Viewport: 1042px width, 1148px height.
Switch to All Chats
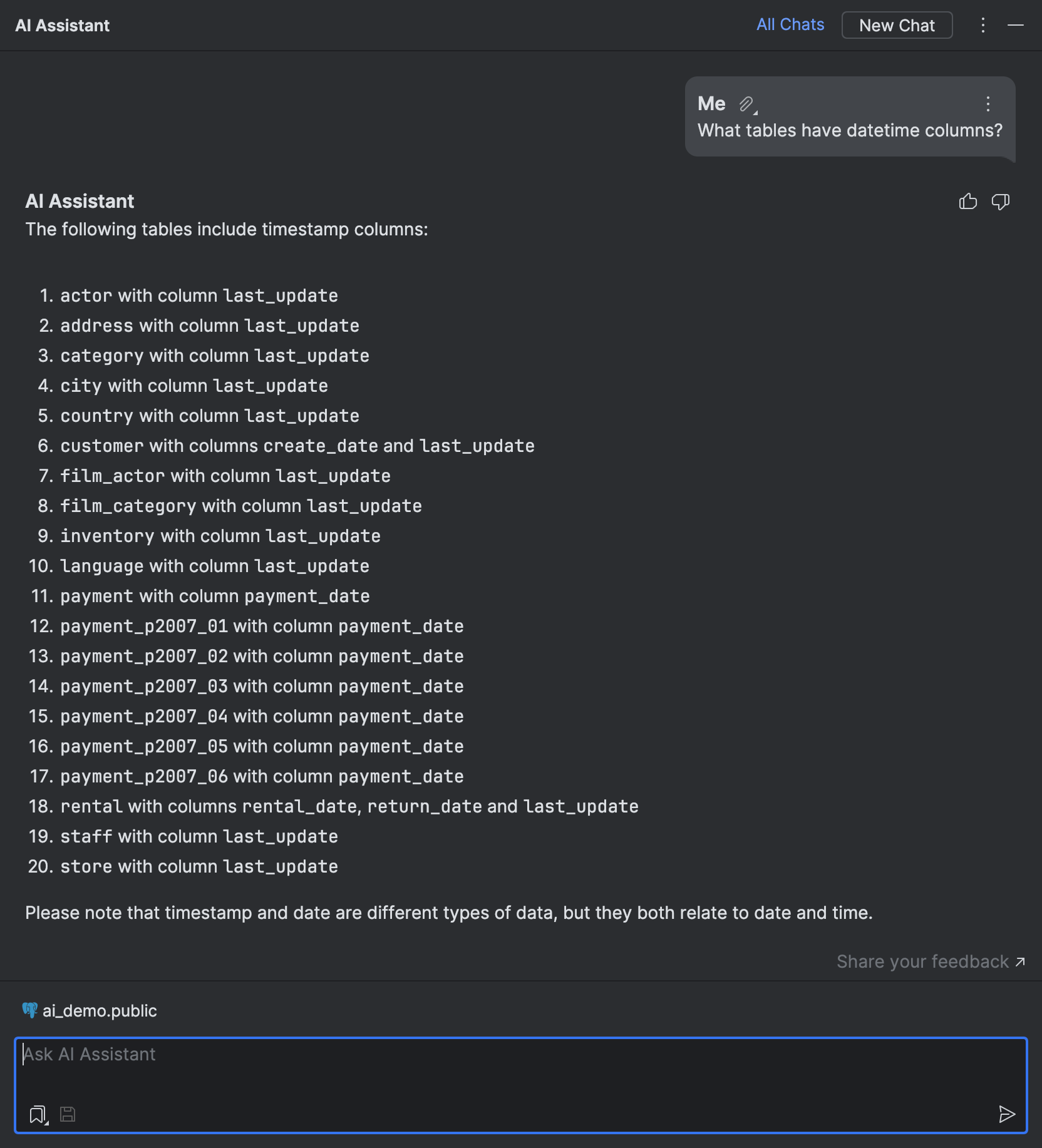click(x=790, y=24)
